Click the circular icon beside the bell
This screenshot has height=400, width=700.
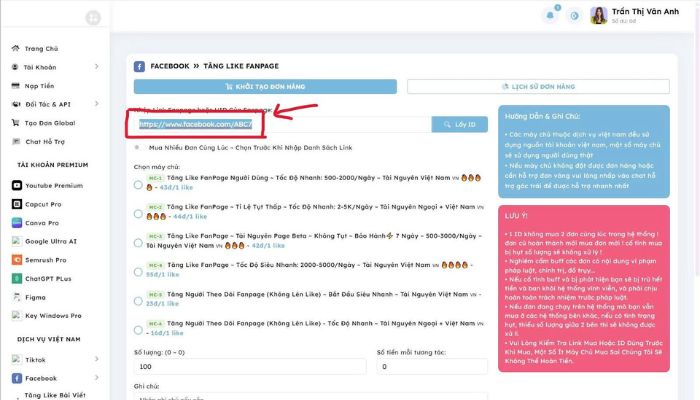(x=574, y=16)
